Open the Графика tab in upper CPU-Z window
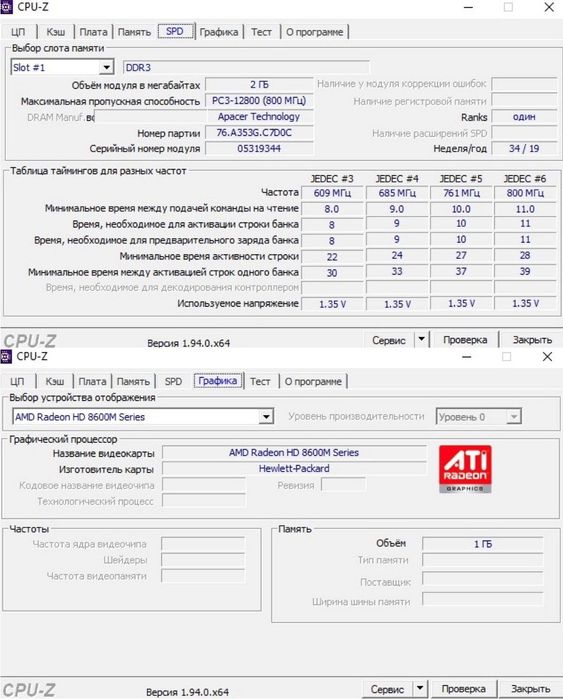Screen dimensions: 563x699 click(218, 32)
